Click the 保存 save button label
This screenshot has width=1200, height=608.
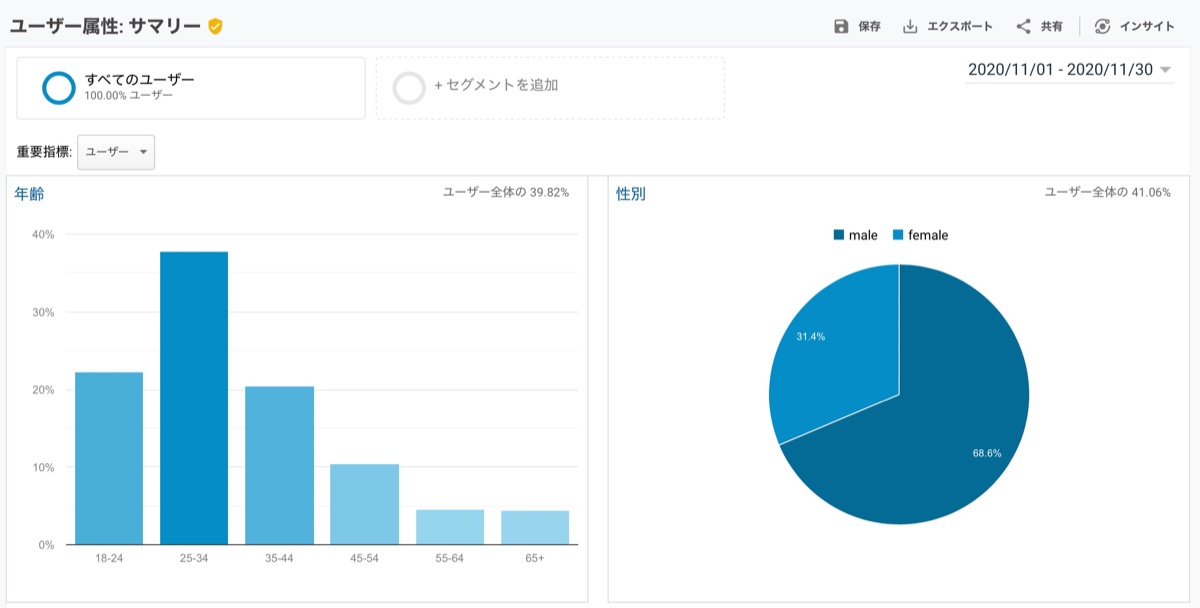(x=869, y=27)
